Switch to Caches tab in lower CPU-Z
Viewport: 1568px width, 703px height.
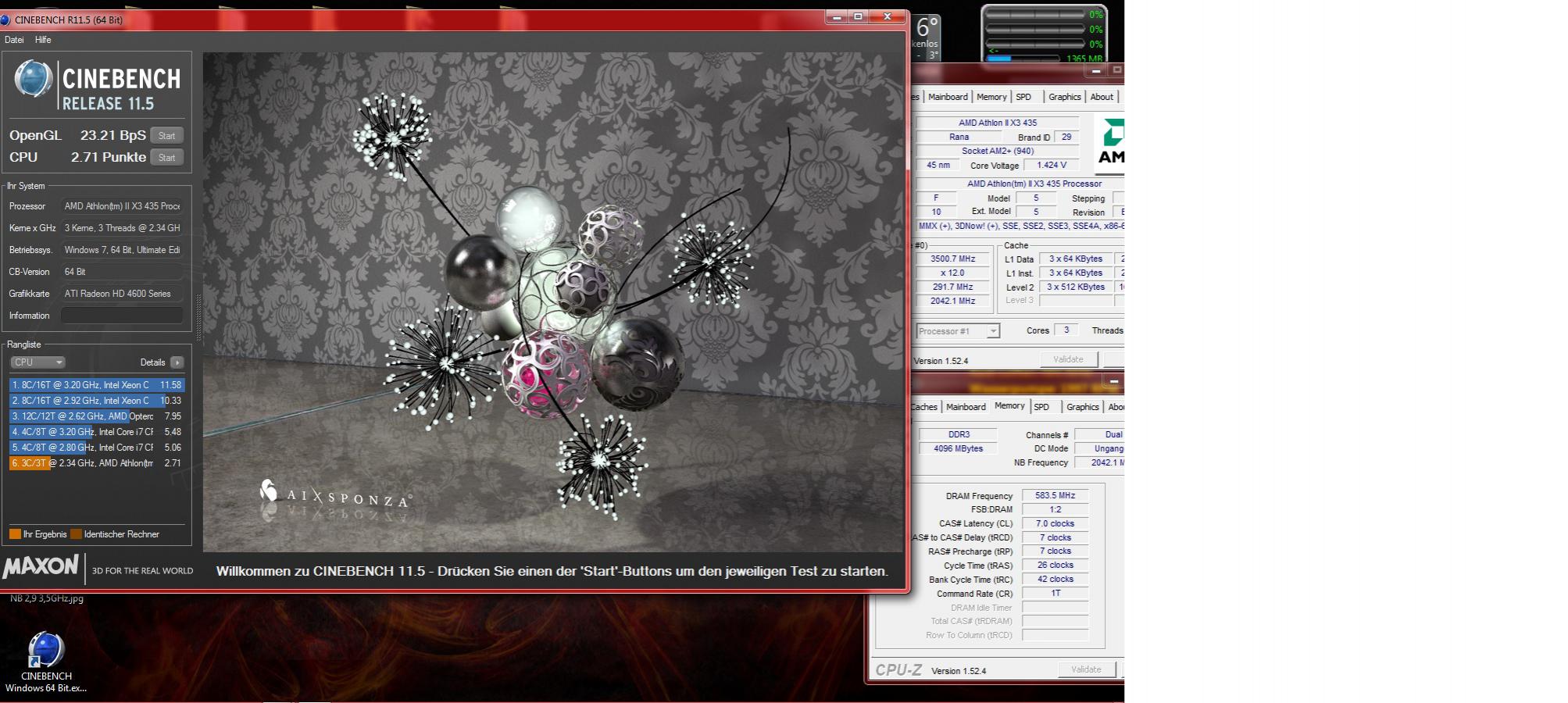pyautogui.click(x=923, y=407)
